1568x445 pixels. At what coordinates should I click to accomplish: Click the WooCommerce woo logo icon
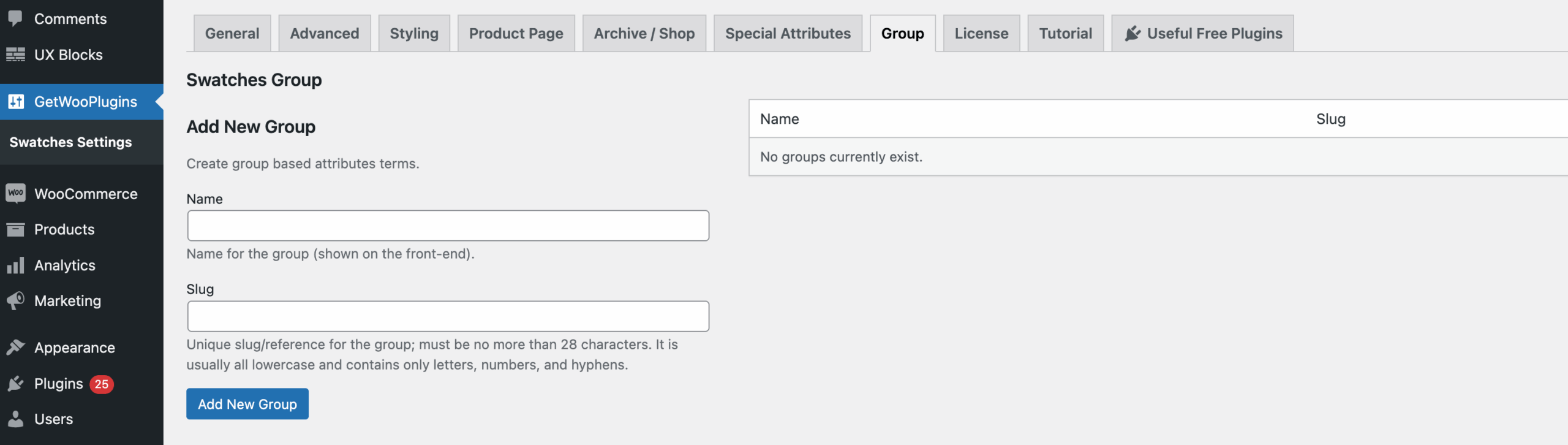point(15,194)
